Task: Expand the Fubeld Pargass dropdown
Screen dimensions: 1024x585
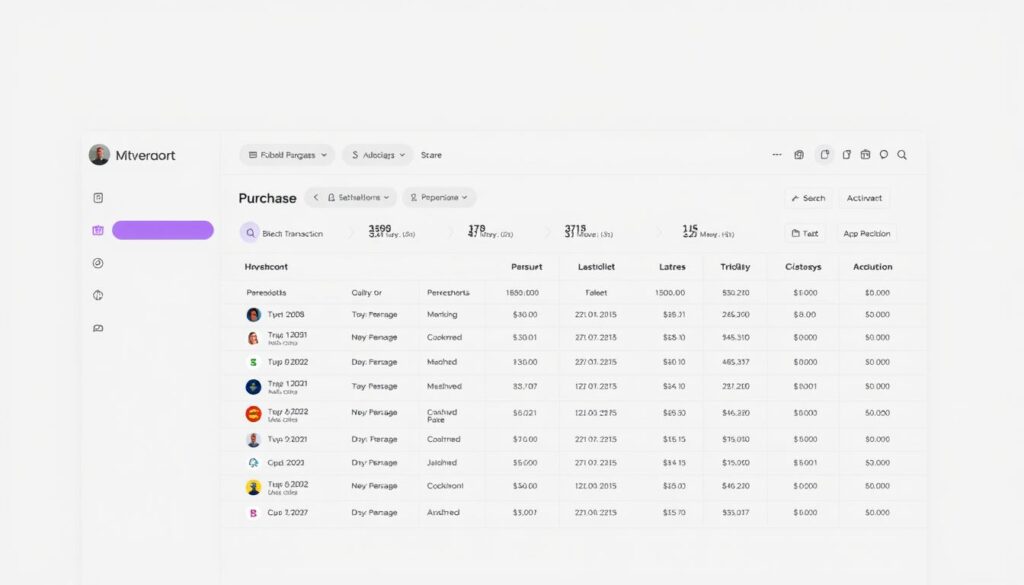Action: click(286, 155)
